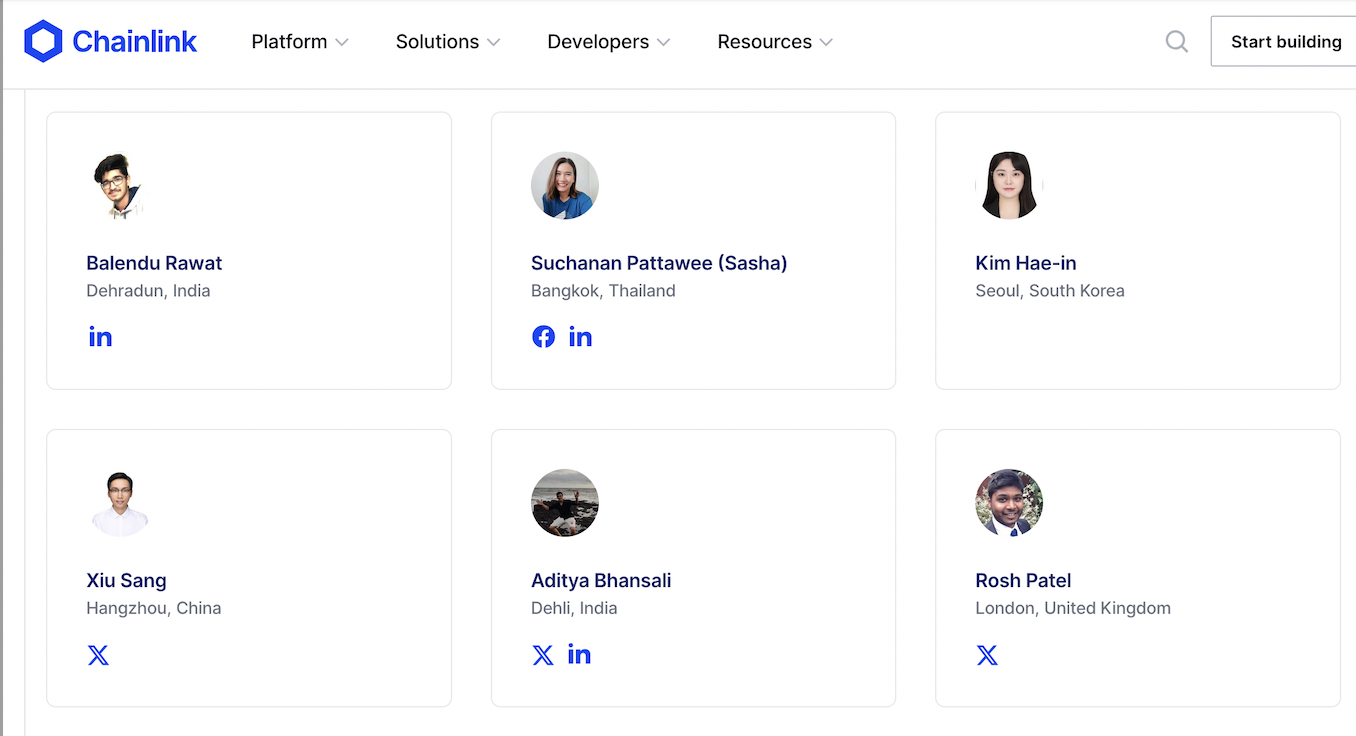Expand the Developers menu chevron
This screenshot has height=736, width=1356.
663,42
